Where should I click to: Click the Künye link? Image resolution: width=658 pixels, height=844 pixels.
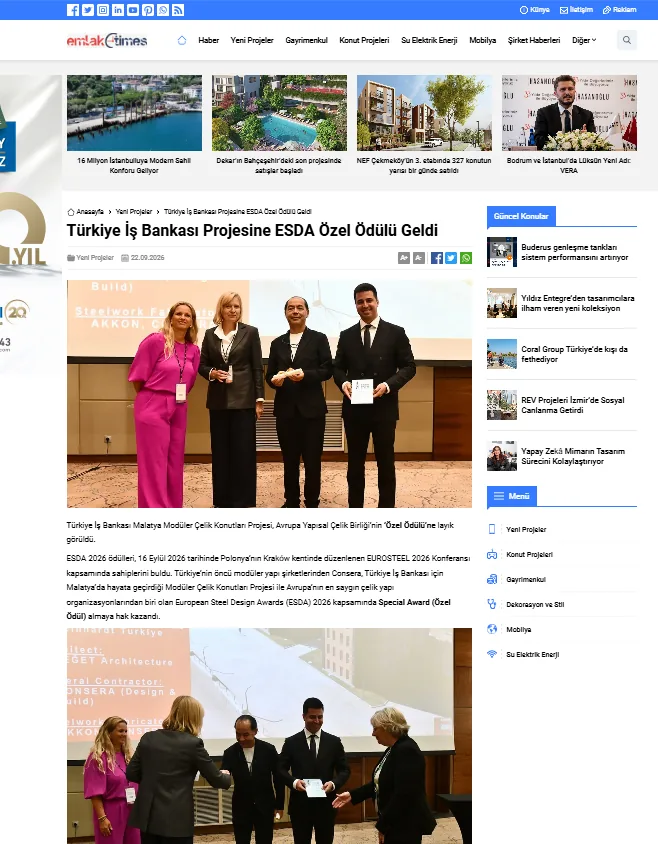534,10
